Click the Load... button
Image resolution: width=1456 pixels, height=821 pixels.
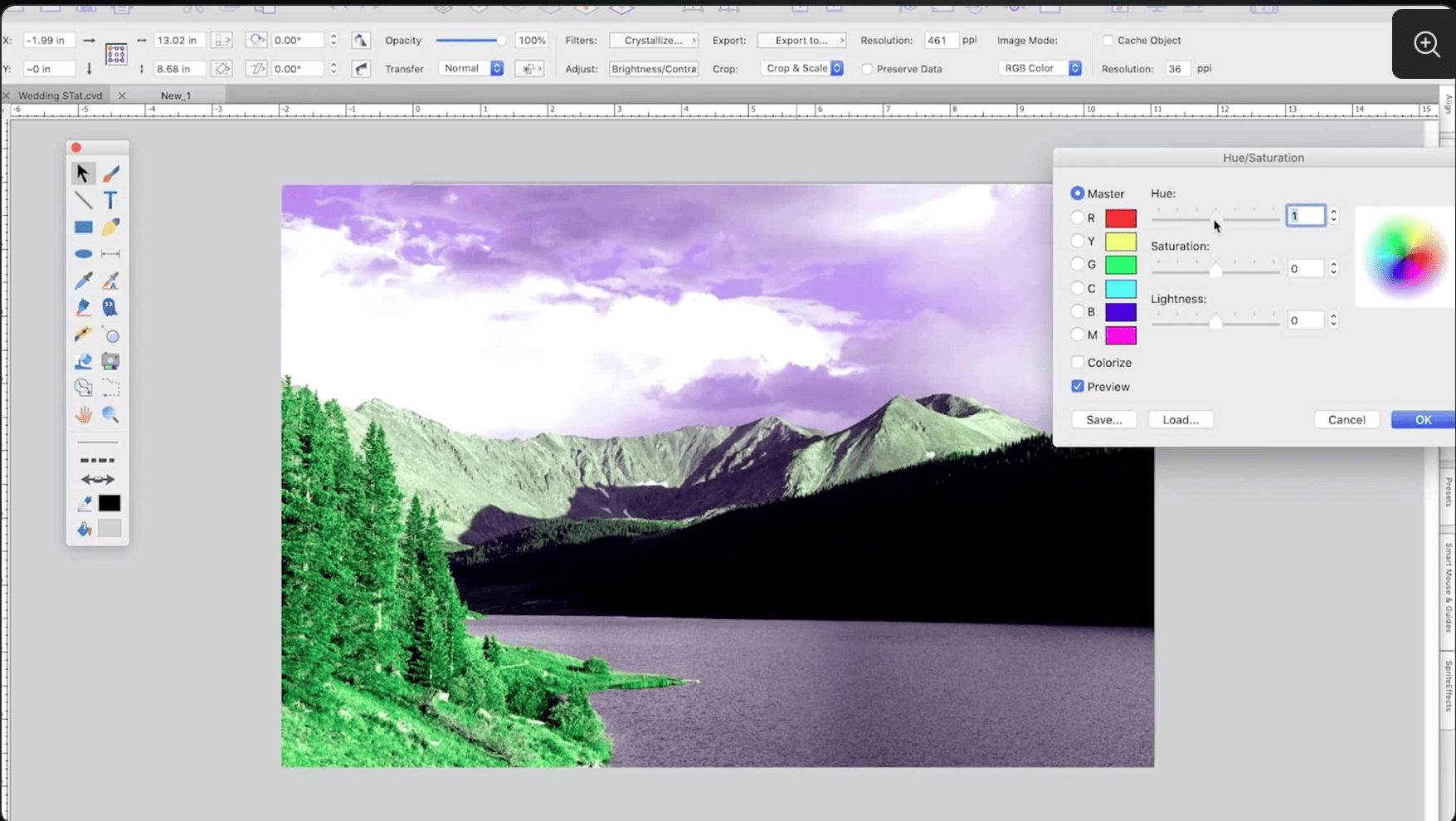pos(1181,420)
